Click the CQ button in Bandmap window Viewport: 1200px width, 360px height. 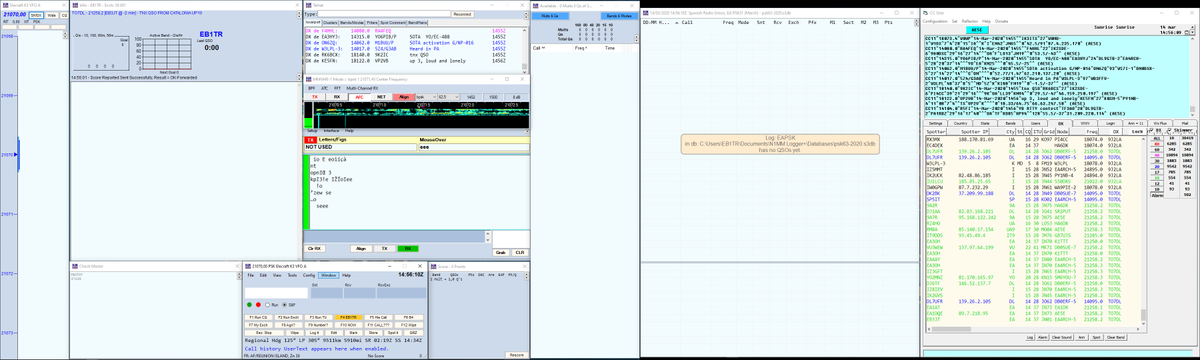pyautogui.click(x=64, y=16)
